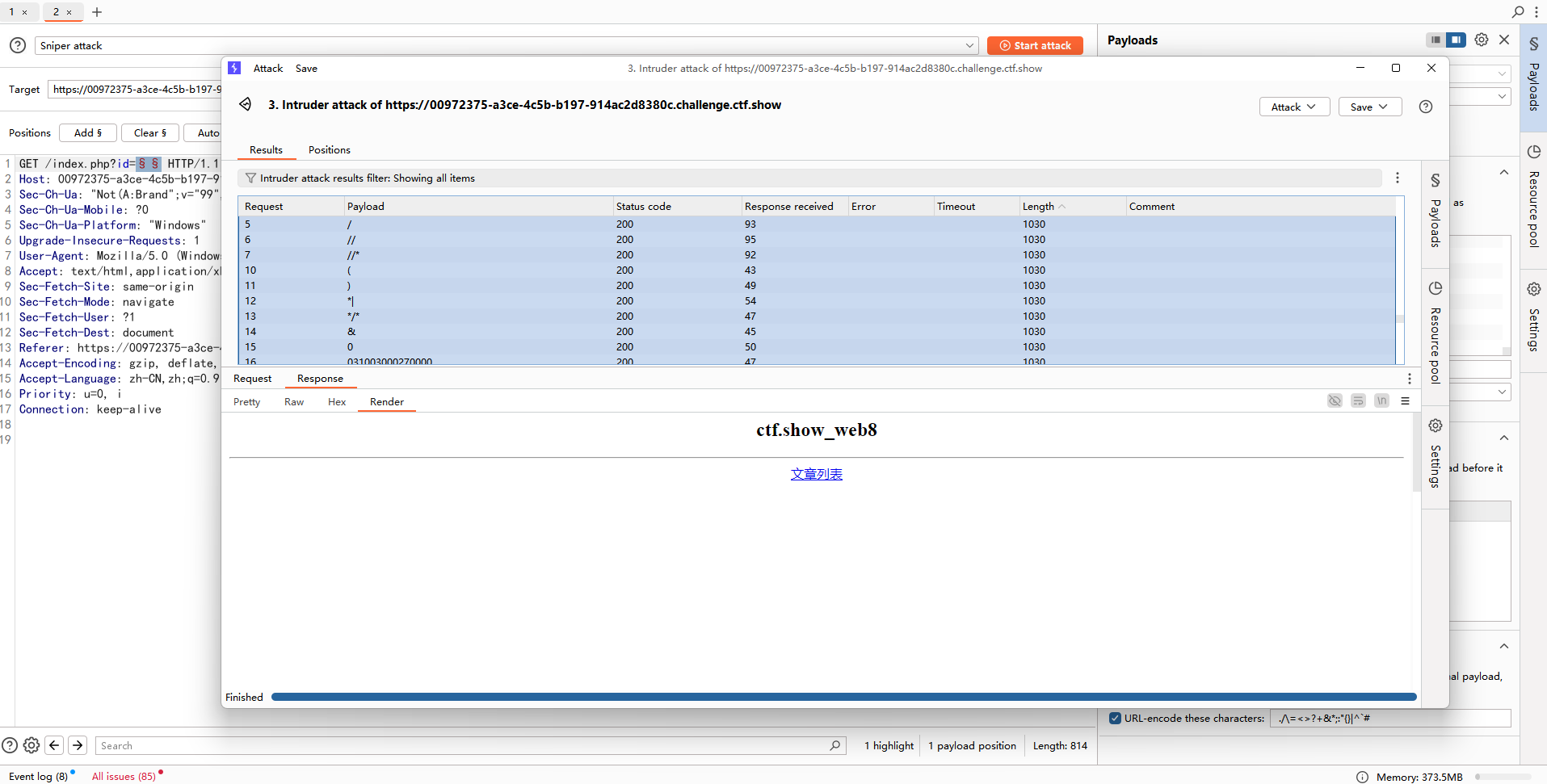
Task: Toggle show line breaks \n button
Action: click(x=1381, y=401)
